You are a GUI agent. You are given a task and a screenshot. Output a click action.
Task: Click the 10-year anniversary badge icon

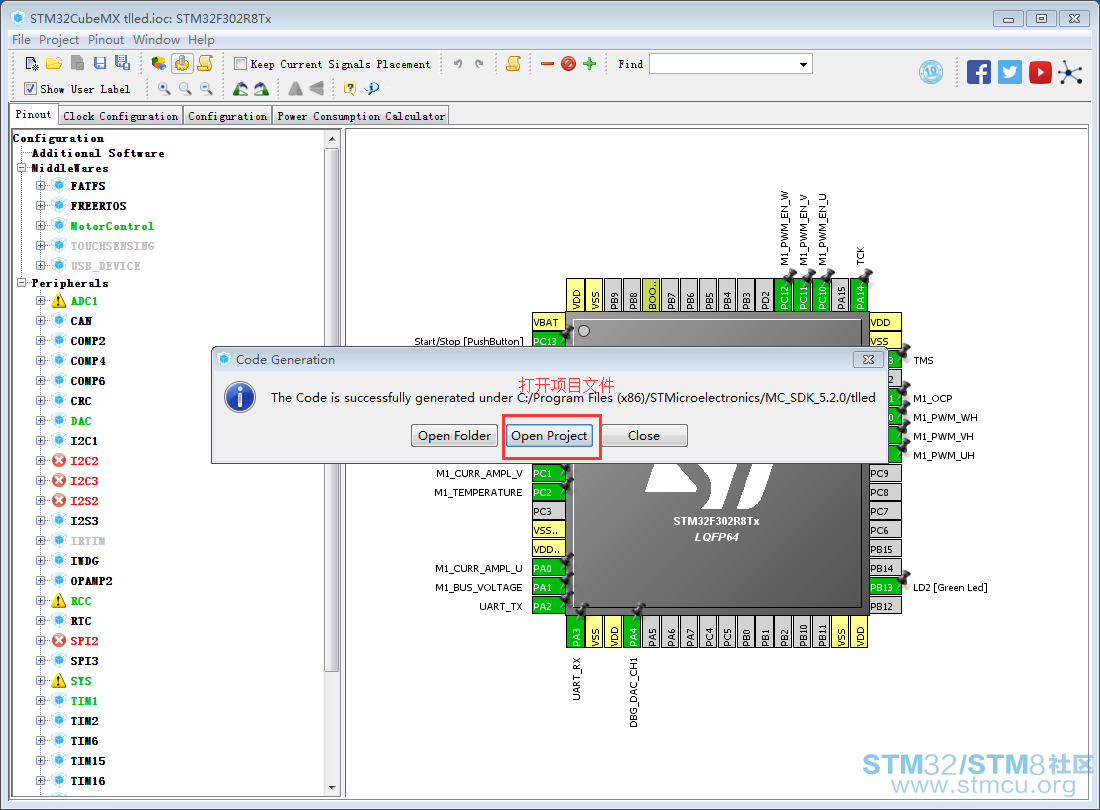click(931, 72)
